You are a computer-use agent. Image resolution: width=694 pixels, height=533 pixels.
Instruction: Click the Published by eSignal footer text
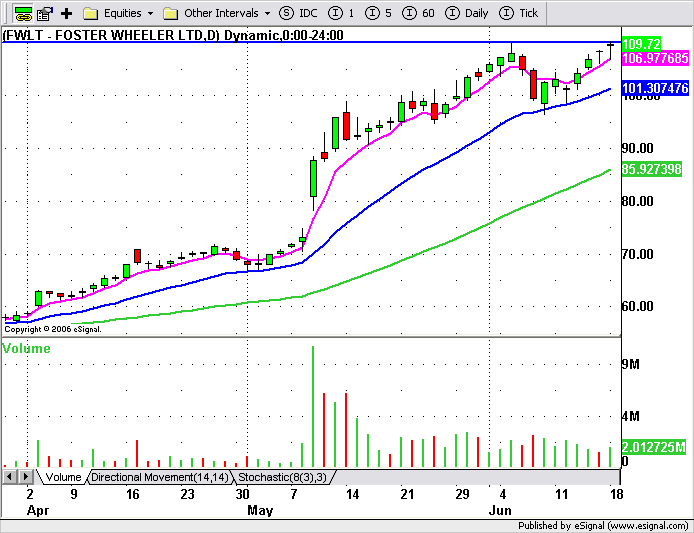click(603, 526)
